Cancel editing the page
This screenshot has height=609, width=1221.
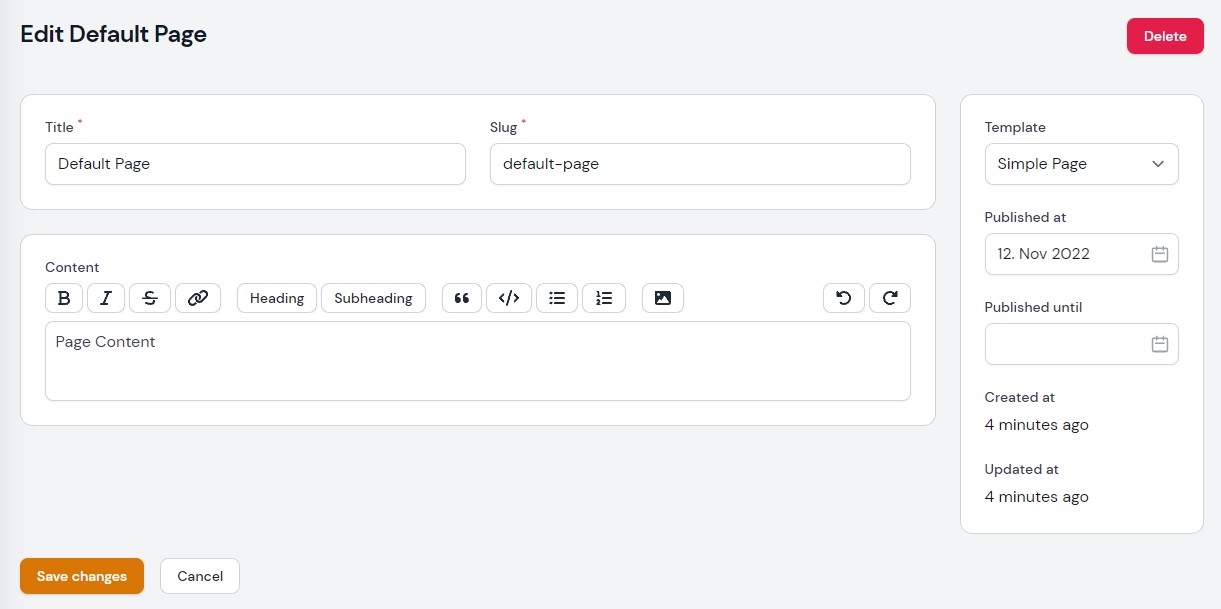pyautogui.click(x=200, y=576)
